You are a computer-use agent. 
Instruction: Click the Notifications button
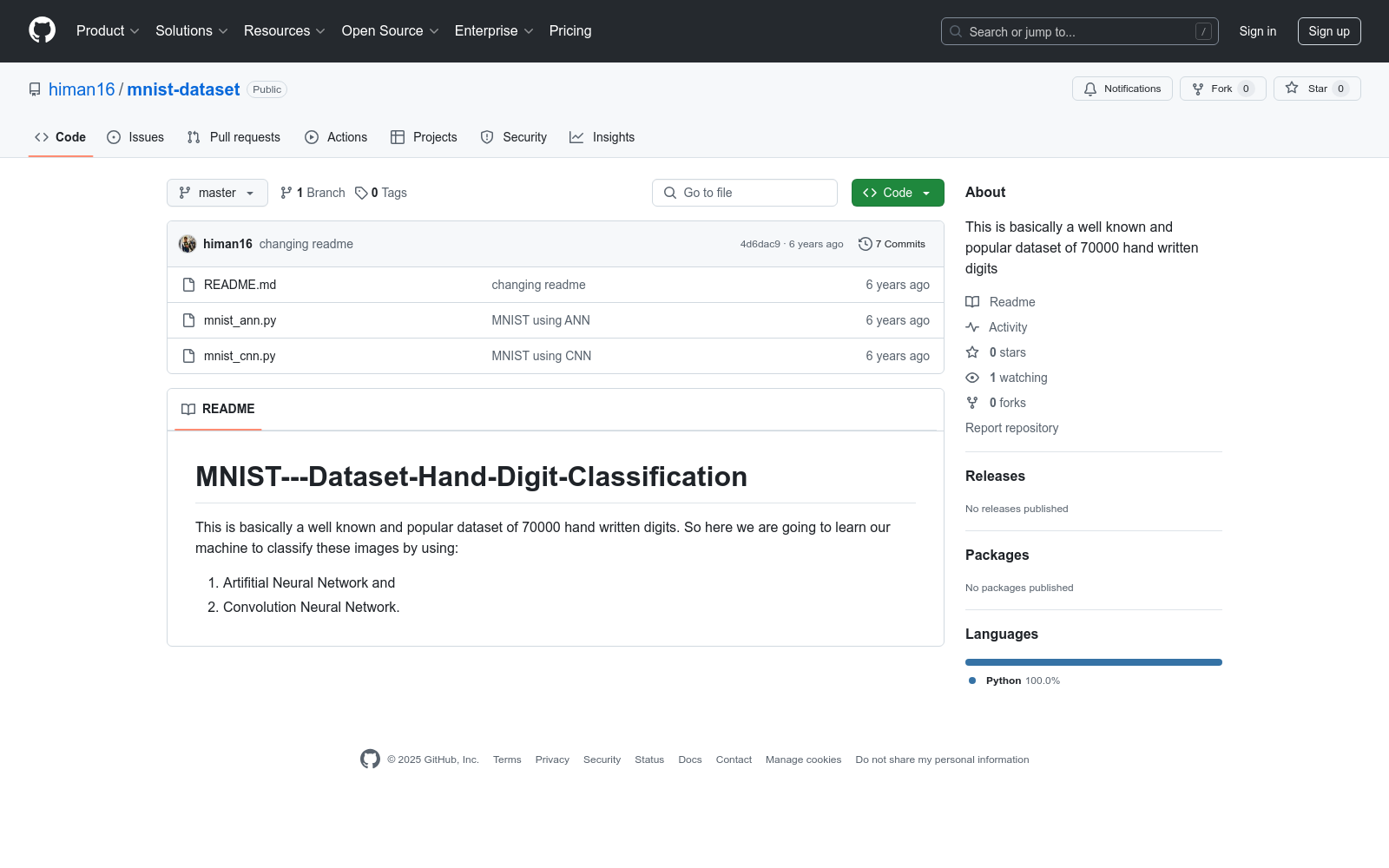(1122, 89)
